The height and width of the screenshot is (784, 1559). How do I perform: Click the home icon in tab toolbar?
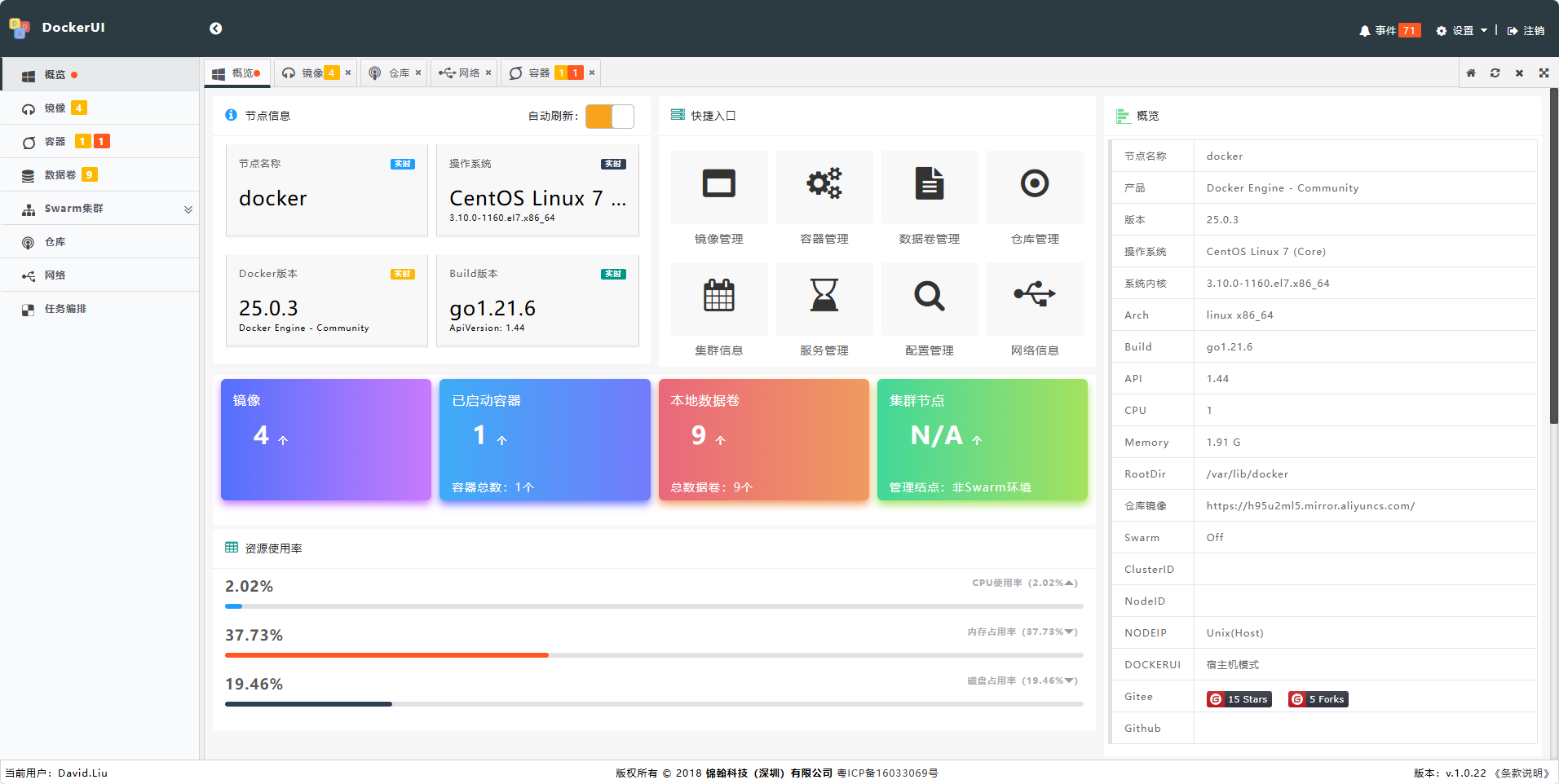pyautogui.click(x=1471, y=73)
